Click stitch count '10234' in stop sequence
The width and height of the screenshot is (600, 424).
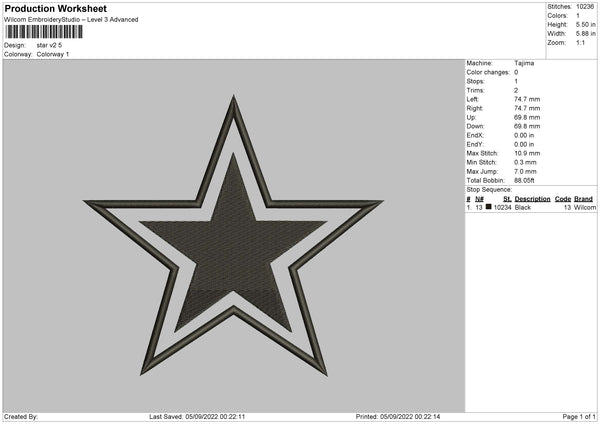(502, 207)
